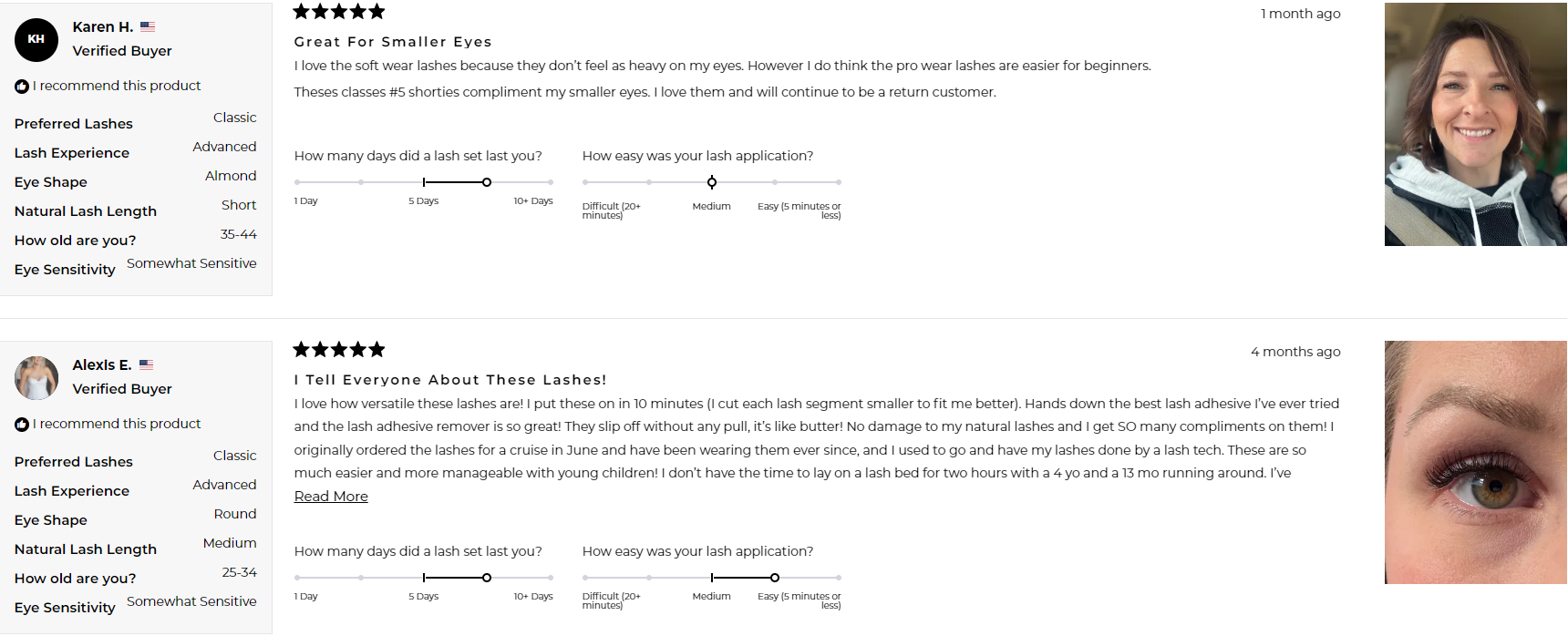Click the 'Great For Smaller Eyes' review title
Screen dimensions: 1568x636
[x=393, y=42]
